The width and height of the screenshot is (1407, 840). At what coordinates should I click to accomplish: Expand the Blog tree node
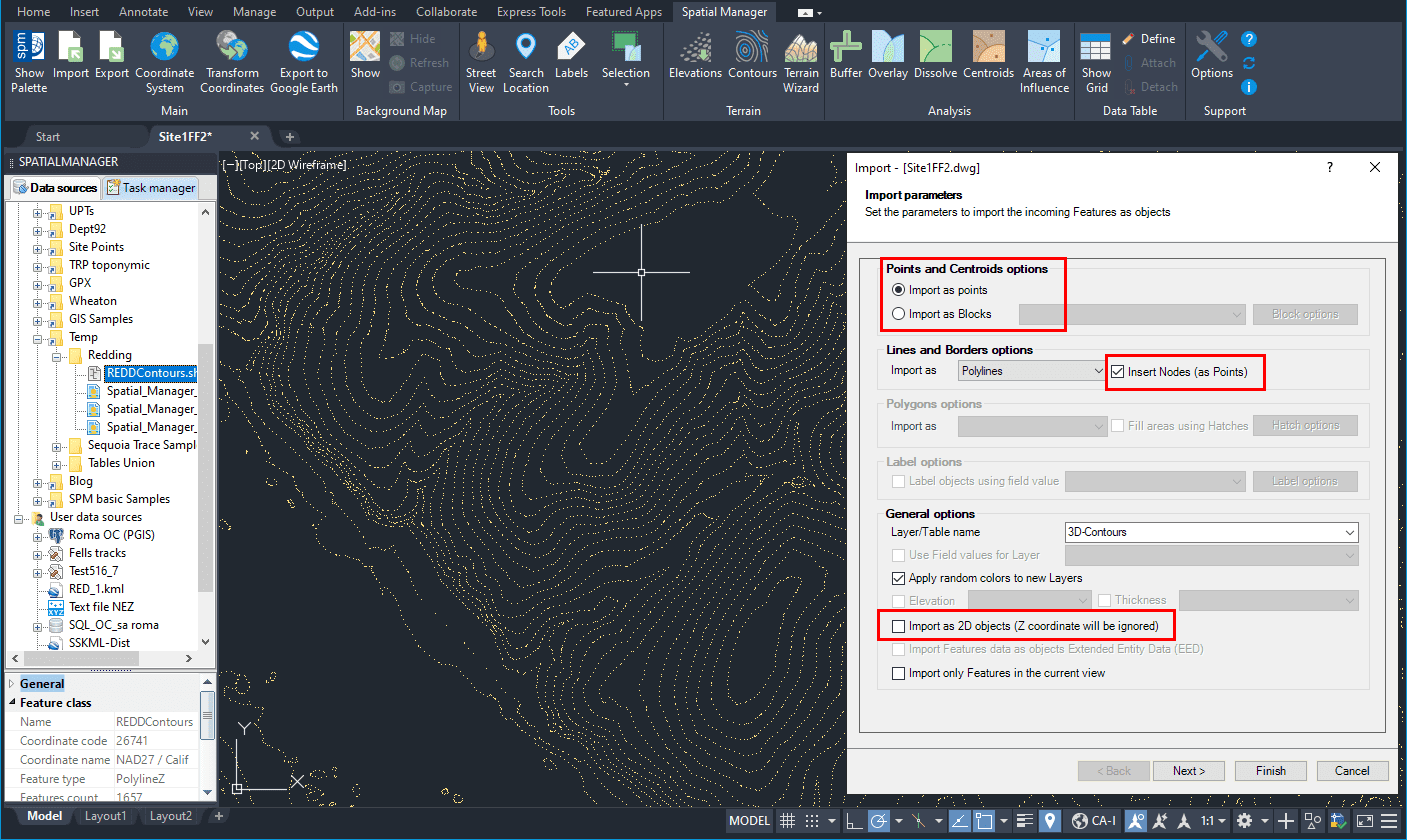tap(38, 481)
